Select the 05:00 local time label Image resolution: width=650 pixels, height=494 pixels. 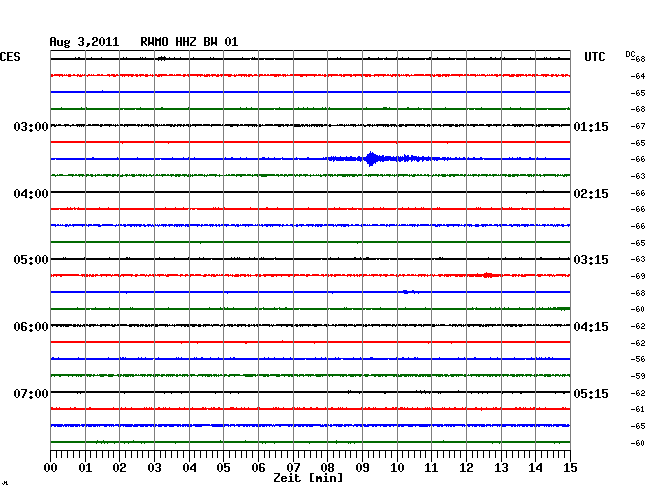31,260
